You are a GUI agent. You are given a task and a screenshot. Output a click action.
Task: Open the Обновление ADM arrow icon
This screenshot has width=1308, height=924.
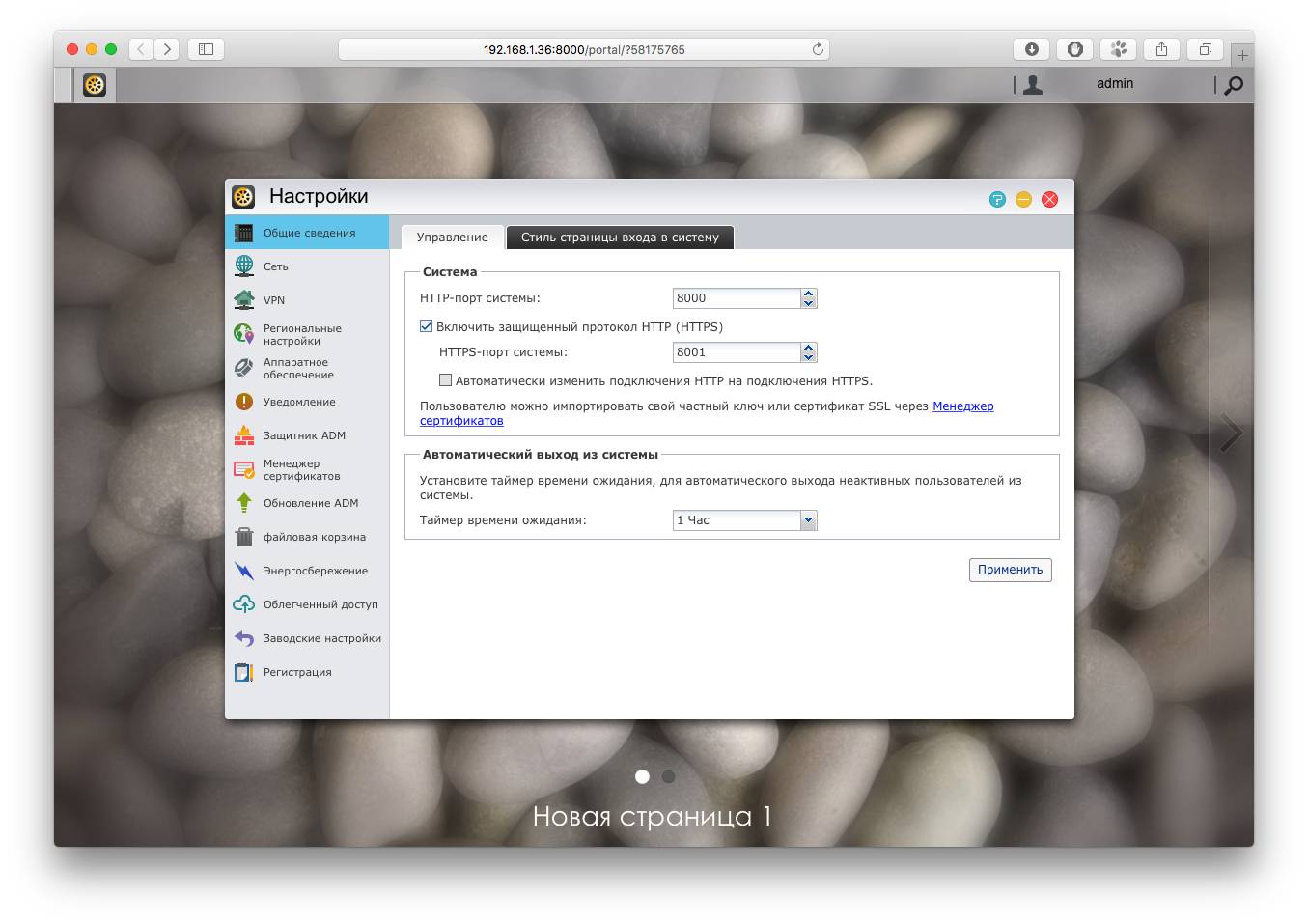coord(244,503)
